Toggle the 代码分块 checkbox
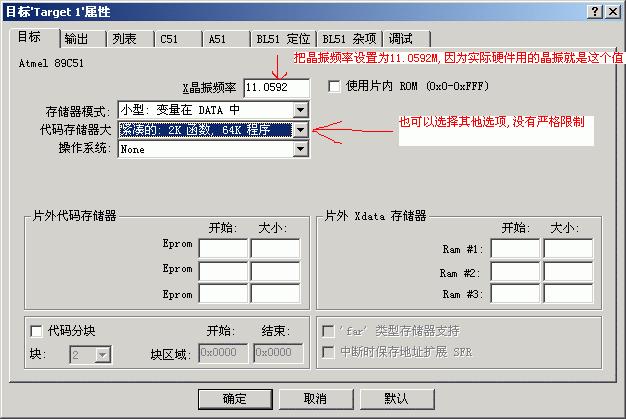Image resolution: width=626 pixels, height=419 pixels. (37, 332)
